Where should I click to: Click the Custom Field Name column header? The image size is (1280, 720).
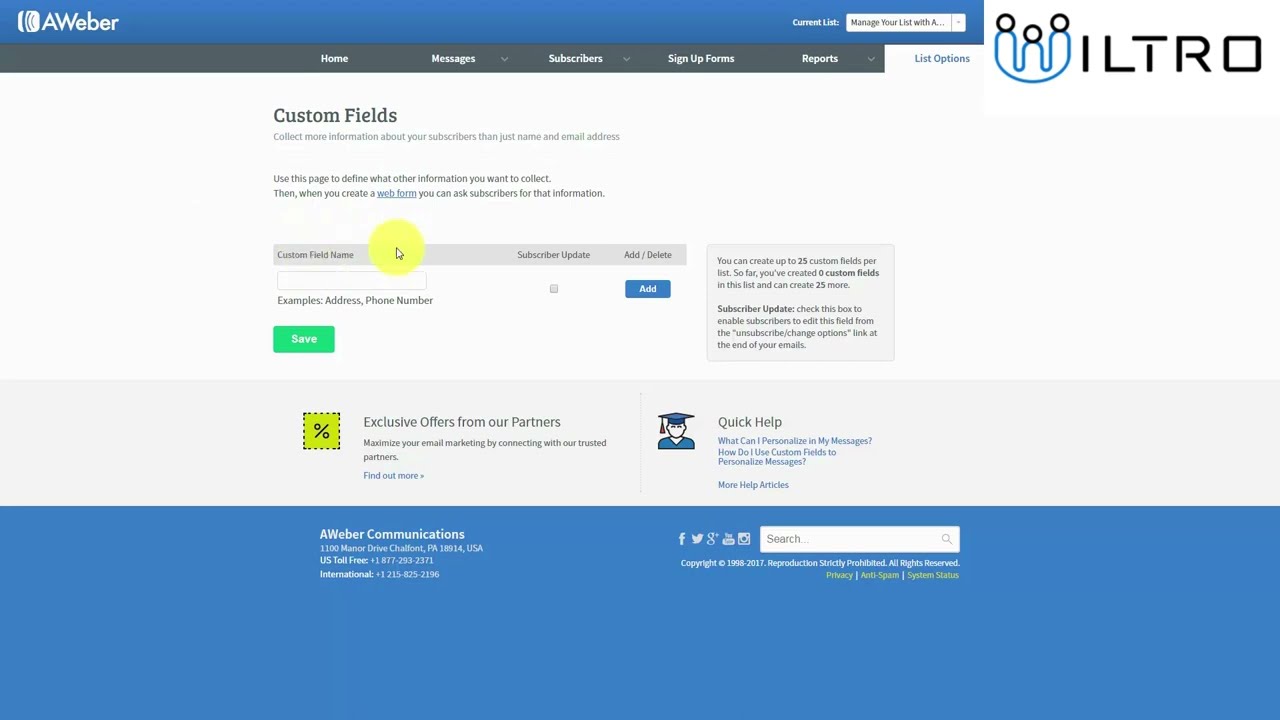coord(315,255)
